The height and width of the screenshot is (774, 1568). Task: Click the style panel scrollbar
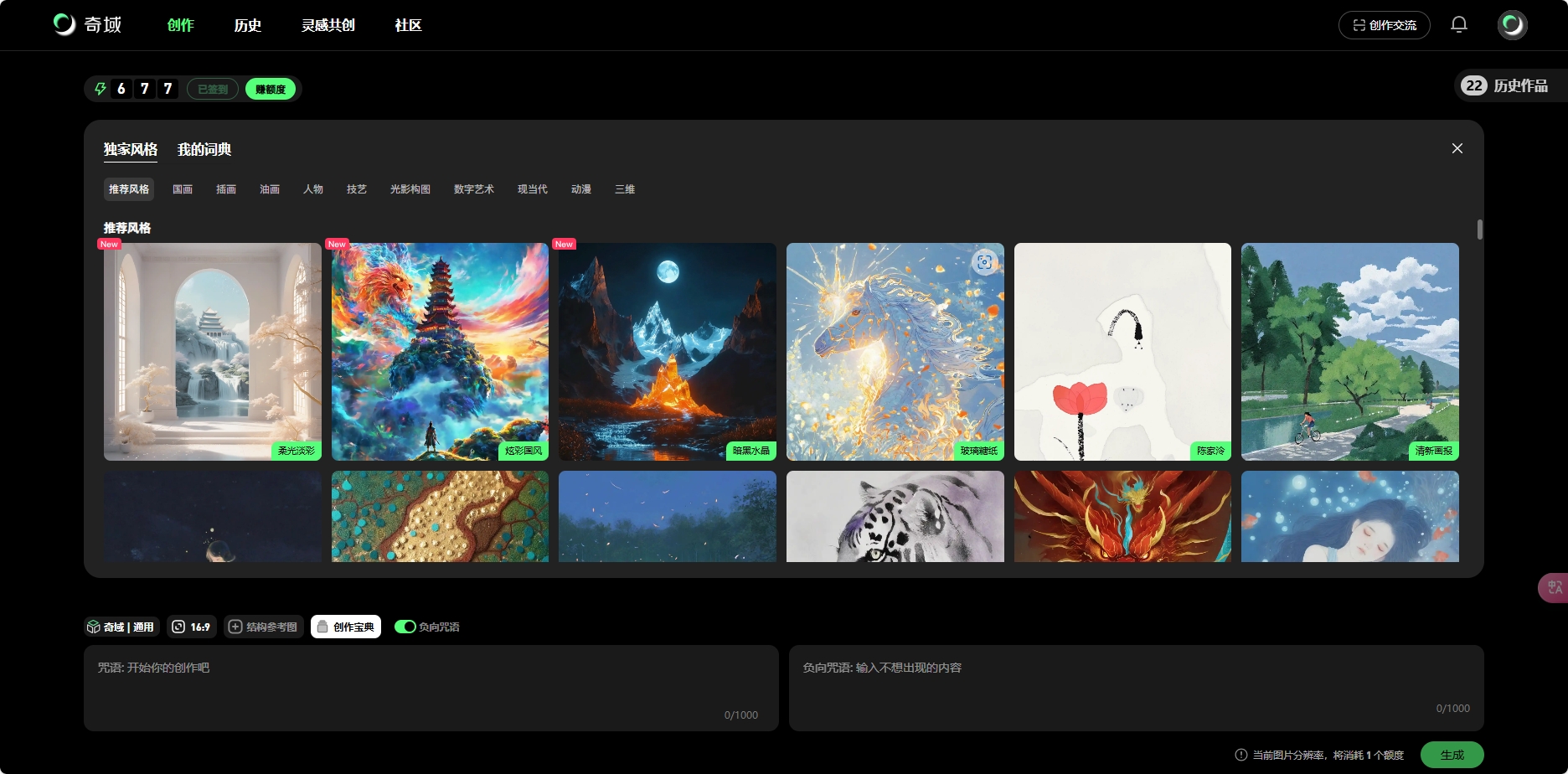point(1479,230)
